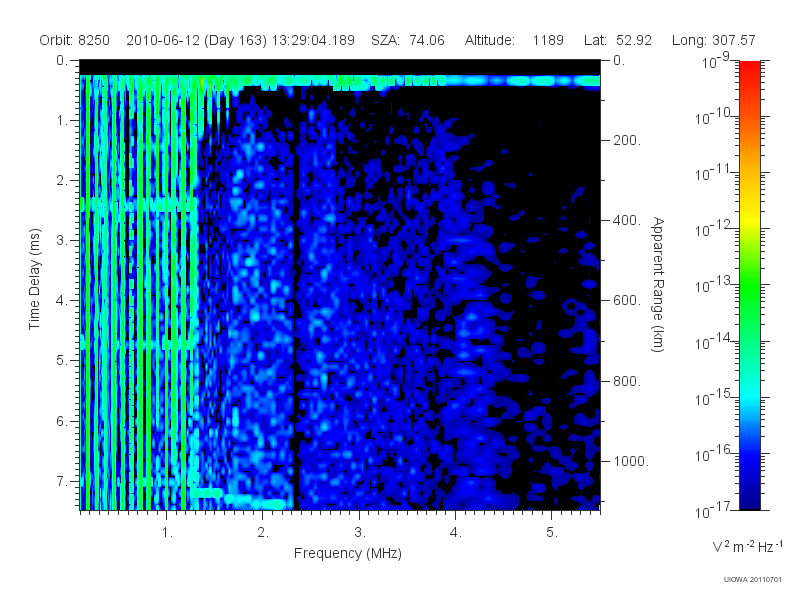Click the 'Time Delay (ms)' axis label
The image size is (800, 600).
point(34,279)
